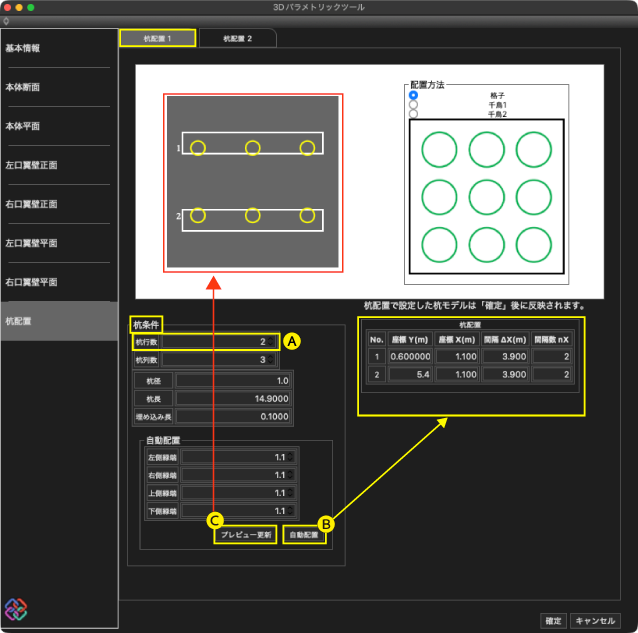Image resolution: width=638 pixels, height=633 pixels.
Task: Click the No. column header in pile table
Action: click(x=376, y=339)
